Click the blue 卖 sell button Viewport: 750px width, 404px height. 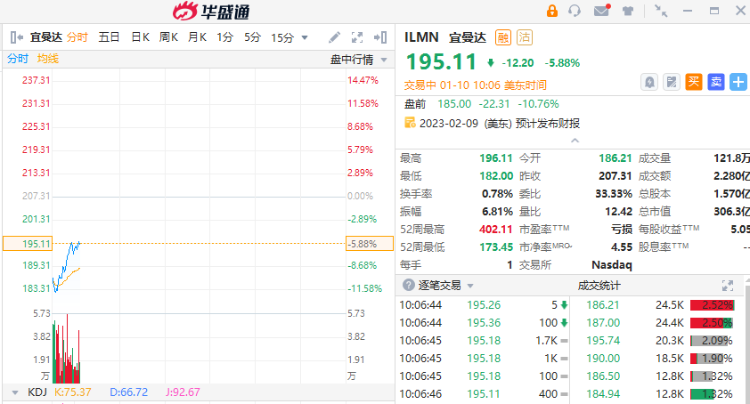715,82
